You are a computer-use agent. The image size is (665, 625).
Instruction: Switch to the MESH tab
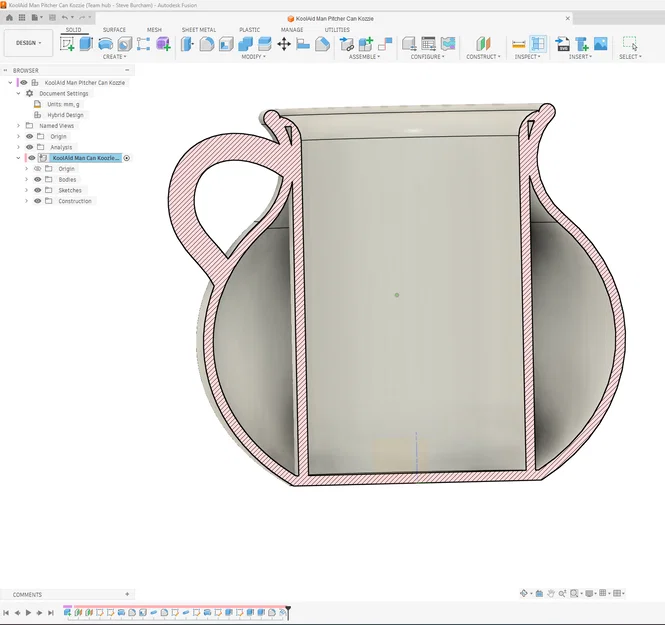tap(154, 30)
